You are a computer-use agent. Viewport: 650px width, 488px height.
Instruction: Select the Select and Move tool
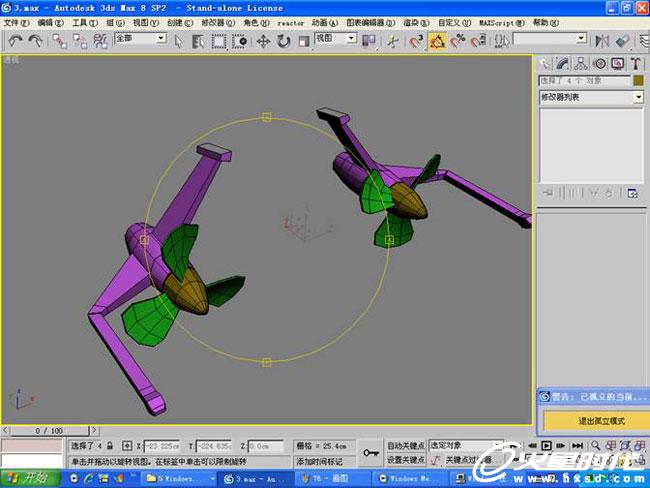pyautogui.click(x=263, y=41)
